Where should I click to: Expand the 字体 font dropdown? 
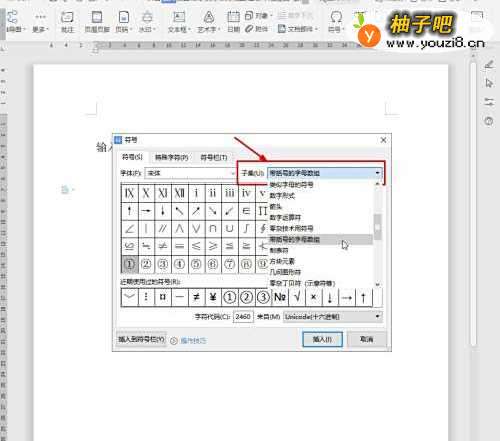point(233,173)
